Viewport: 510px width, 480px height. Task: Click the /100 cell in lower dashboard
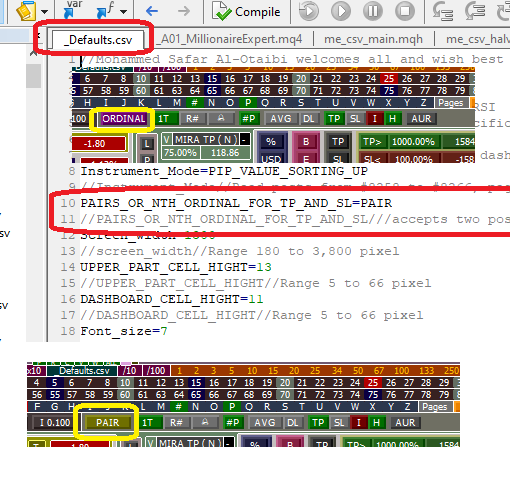tap(156, 371)
